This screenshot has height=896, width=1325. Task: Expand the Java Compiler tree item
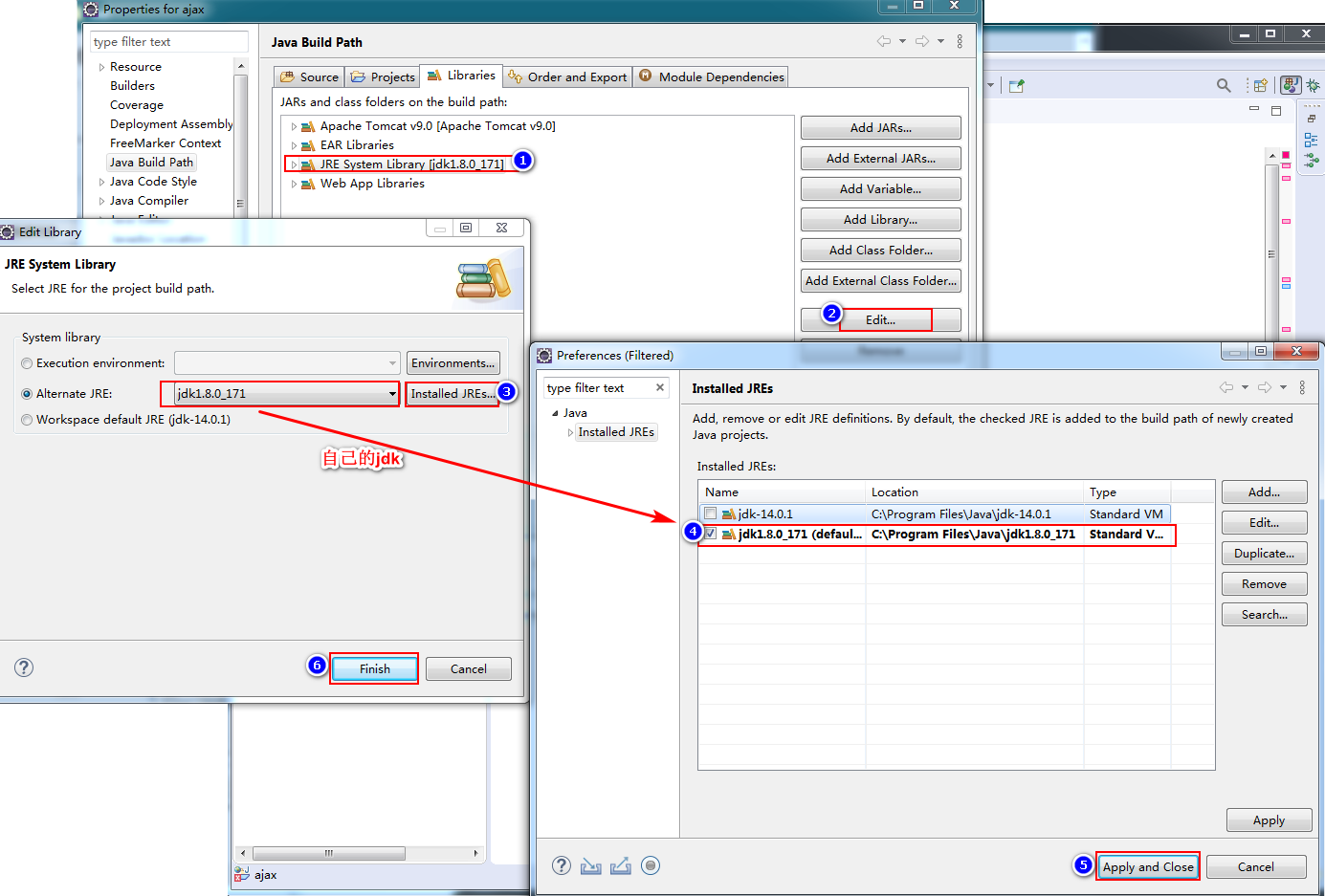101,201
